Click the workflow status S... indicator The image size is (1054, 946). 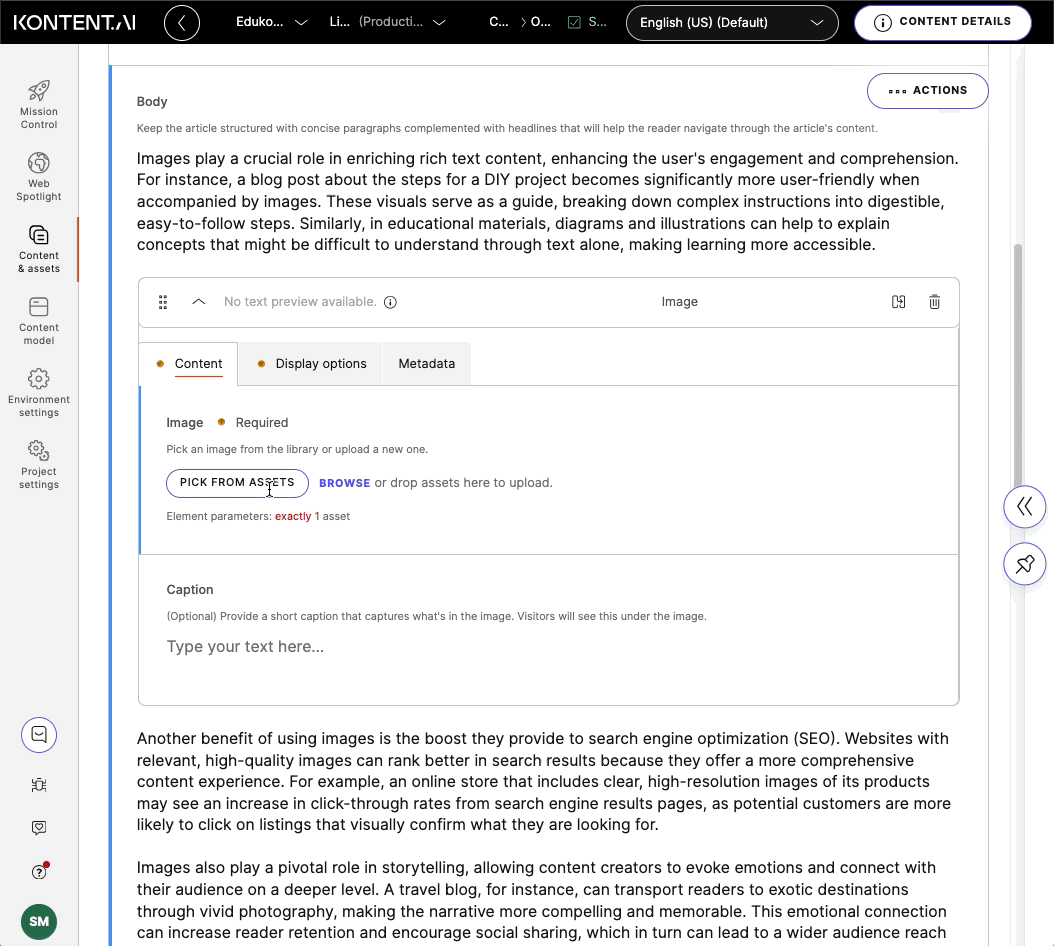coord(587,22)
